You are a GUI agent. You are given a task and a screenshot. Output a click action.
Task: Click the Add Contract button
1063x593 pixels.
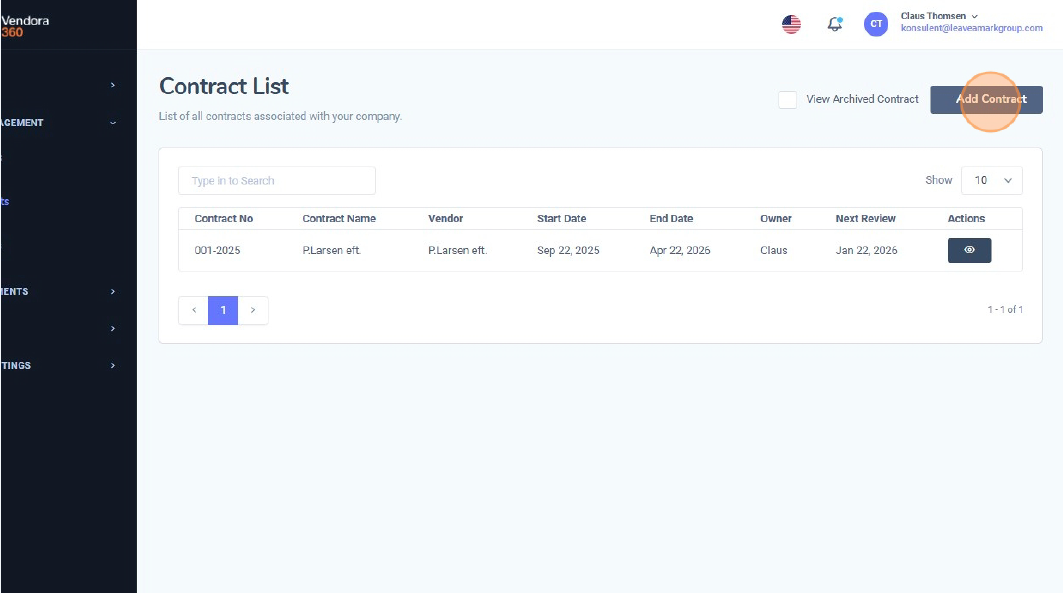[x=986, y=100]
